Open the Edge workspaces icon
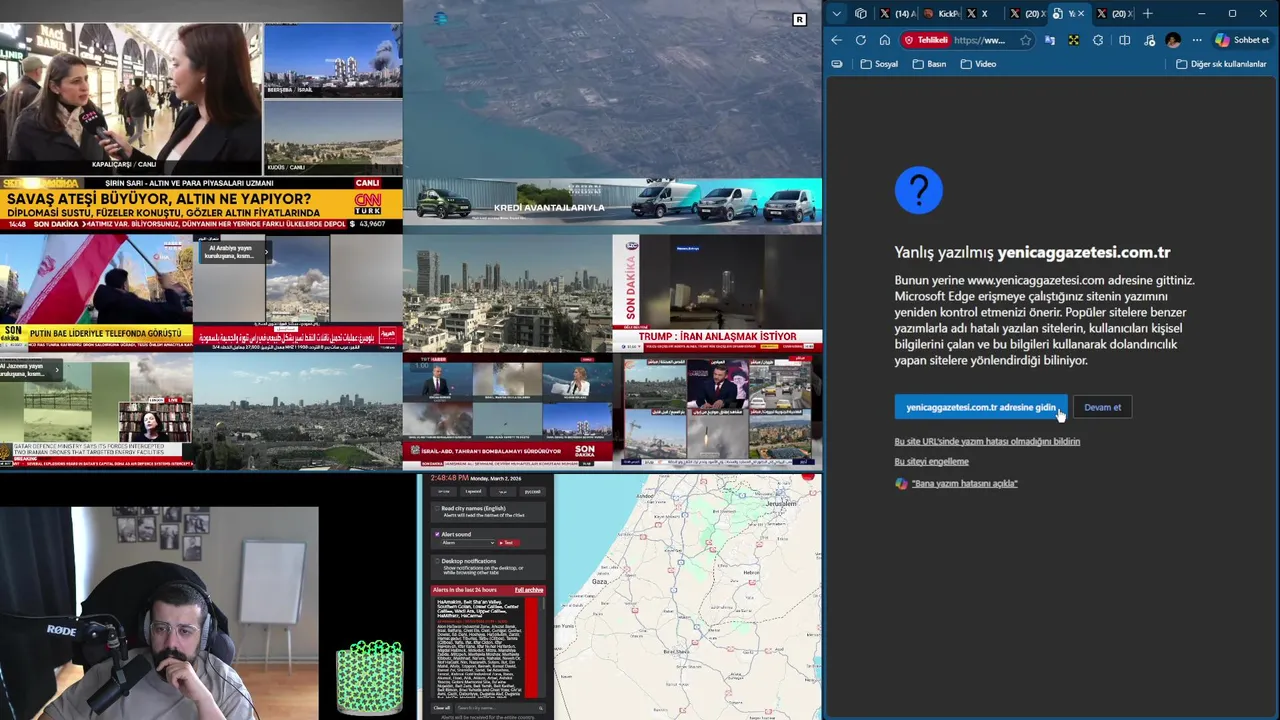The width and height of the screenshot is (1280, 720). (861, 14)
